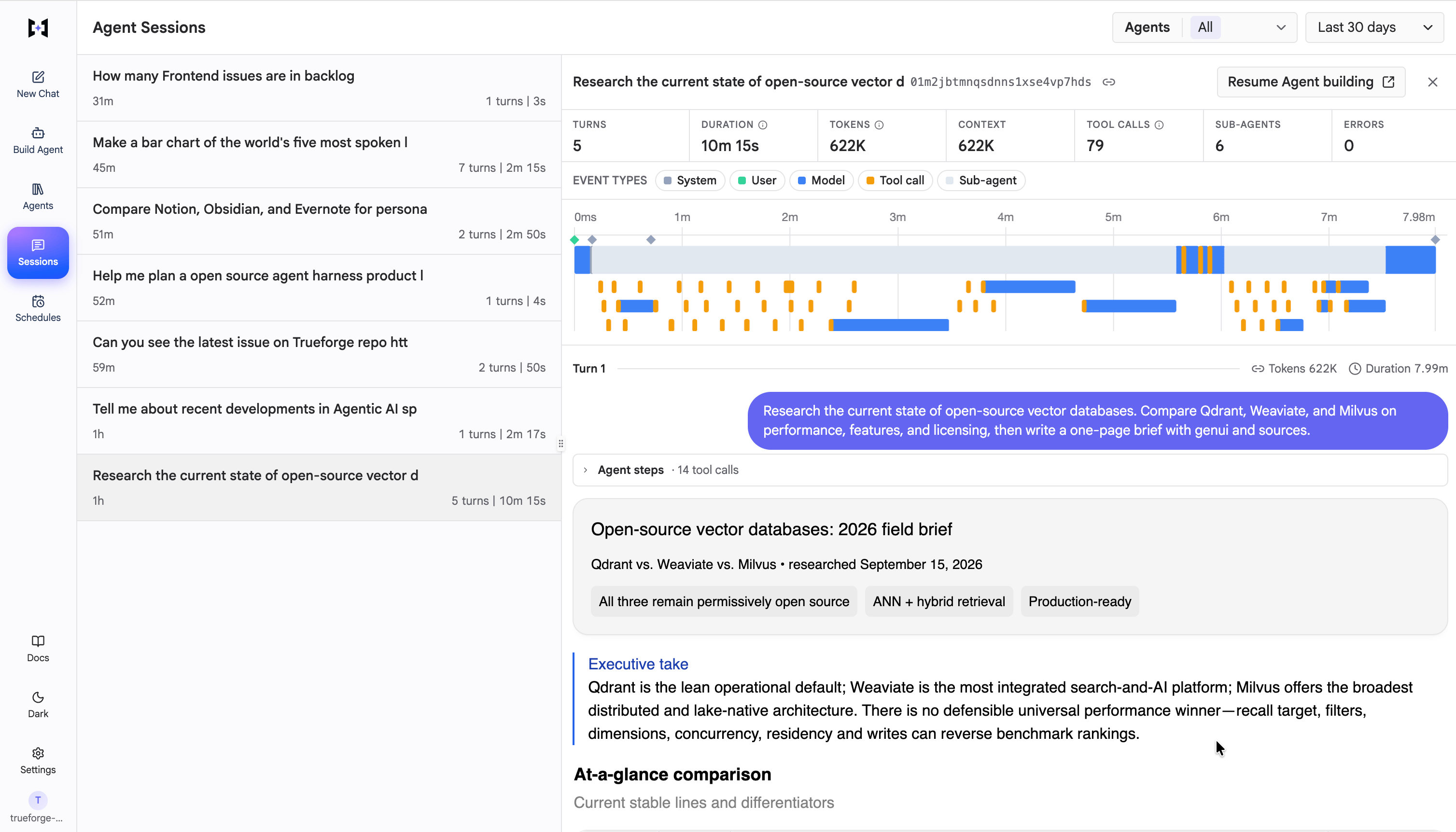Close the session detail panel

pyautogui.click(x=1432, y=82)
